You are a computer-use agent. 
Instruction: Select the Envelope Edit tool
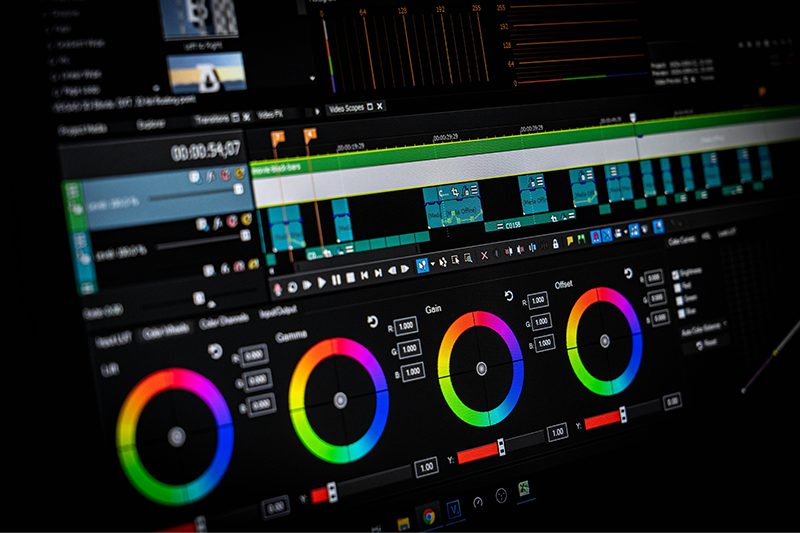(x=442, y=262)
